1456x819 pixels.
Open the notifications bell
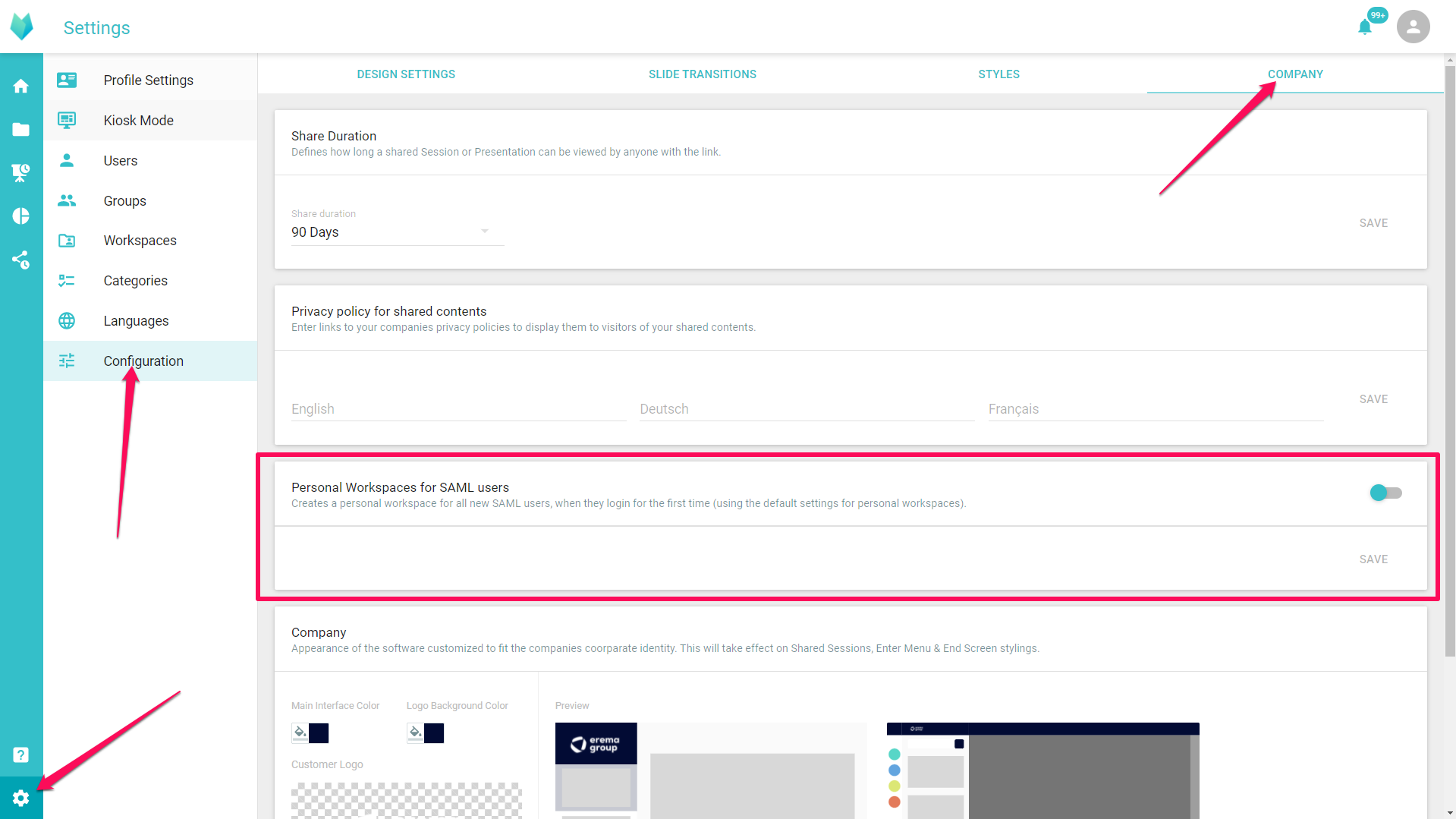[x=1365, y=27]
